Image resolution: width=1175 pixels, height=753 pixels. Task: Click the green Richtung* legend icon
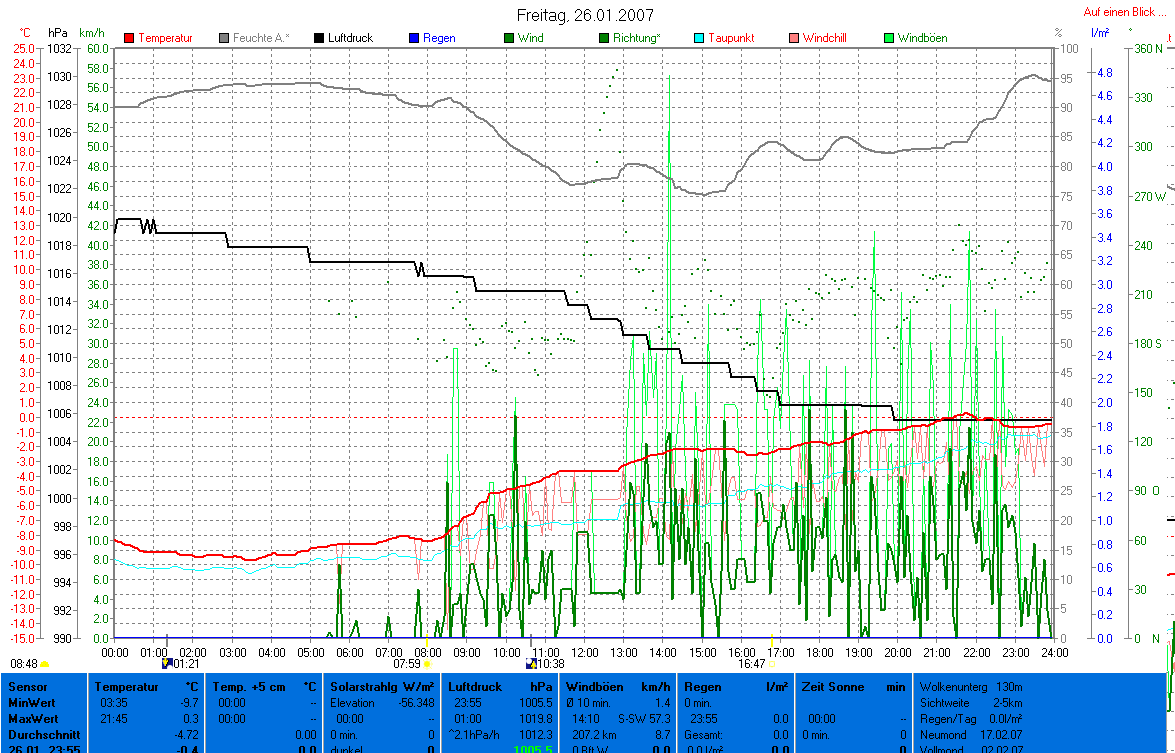[x=604, y=38]
